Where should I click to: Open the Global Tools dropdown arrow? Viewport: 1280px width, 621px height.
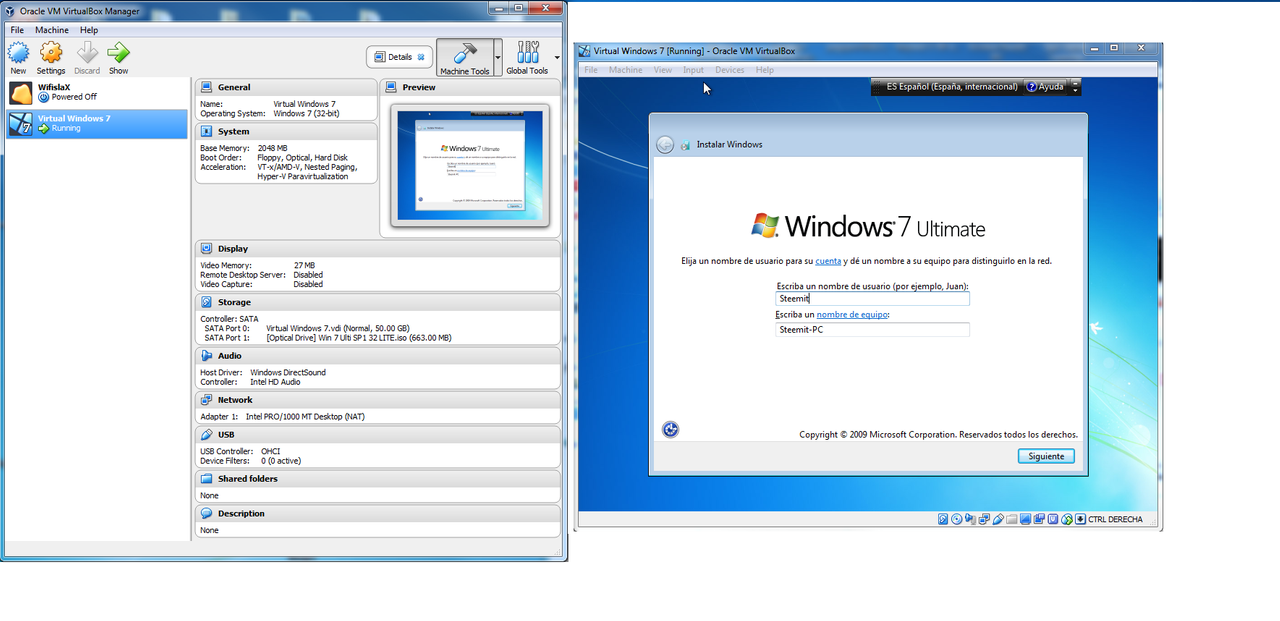point(557,57)
